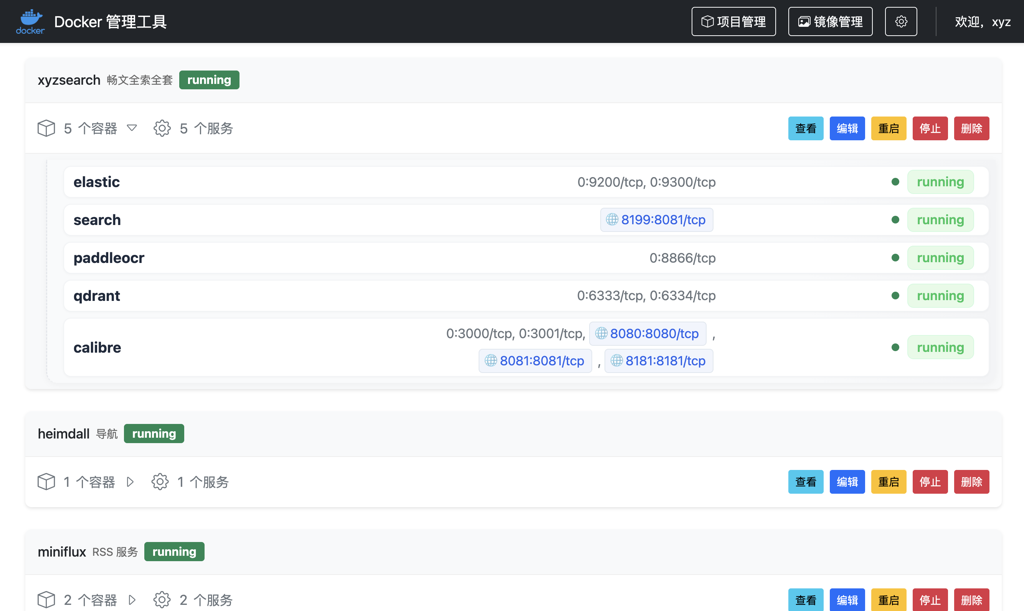Open the 8081:8081/tcp port link
The height and width of the screenshot is (611, 1024).
(x=535, y=361)
